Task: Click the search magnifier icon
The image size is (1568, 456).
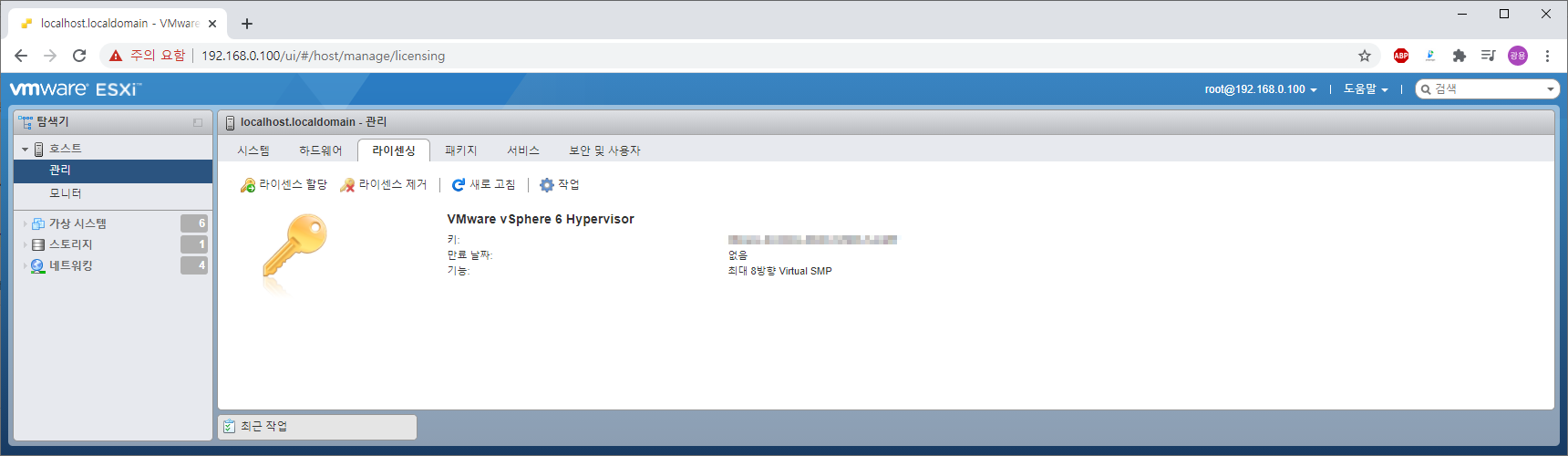Action: click(x=1426, y=89)
